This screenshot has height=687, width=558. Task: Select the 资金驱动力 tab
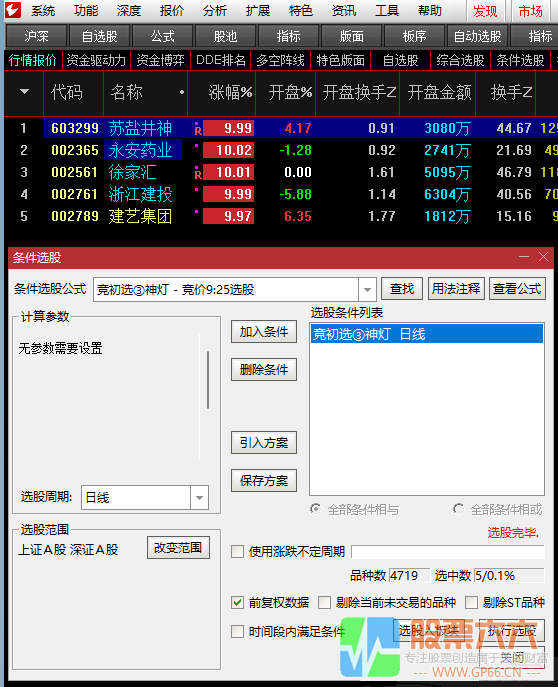[96, 60]
